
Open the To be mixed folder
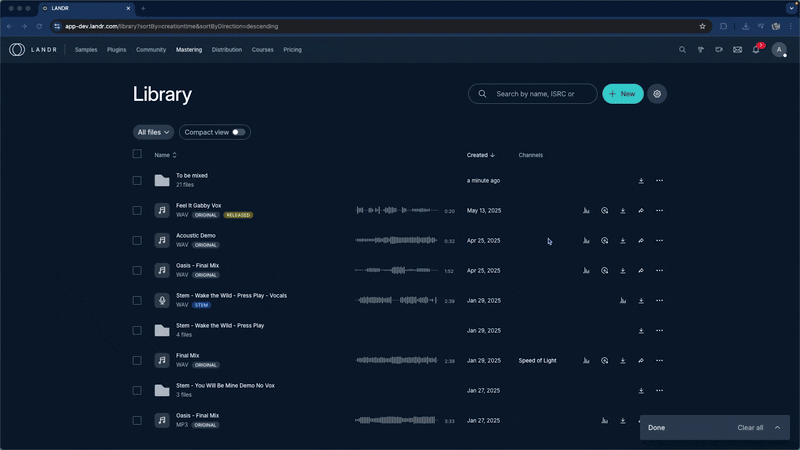192,176
